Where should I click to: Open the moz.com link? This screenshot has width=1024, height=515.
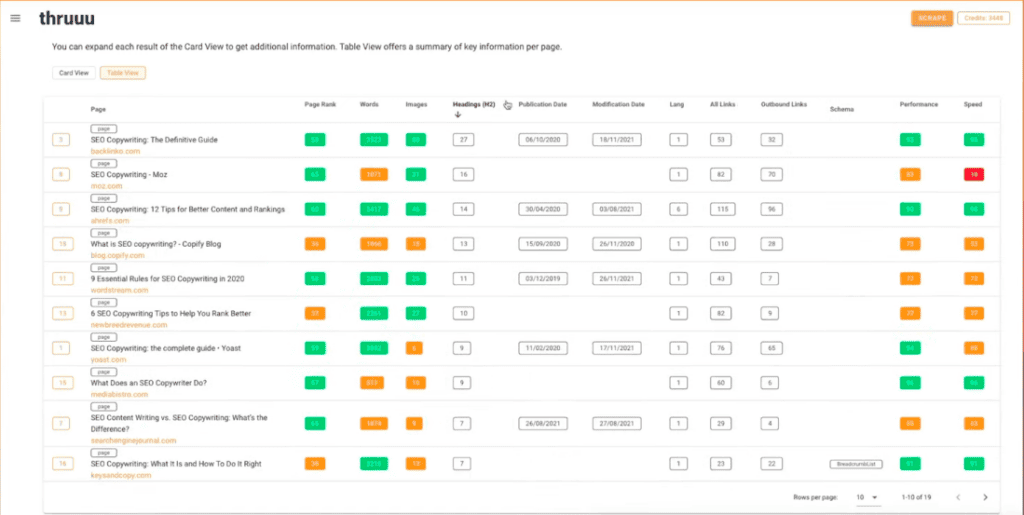point(105,186)
